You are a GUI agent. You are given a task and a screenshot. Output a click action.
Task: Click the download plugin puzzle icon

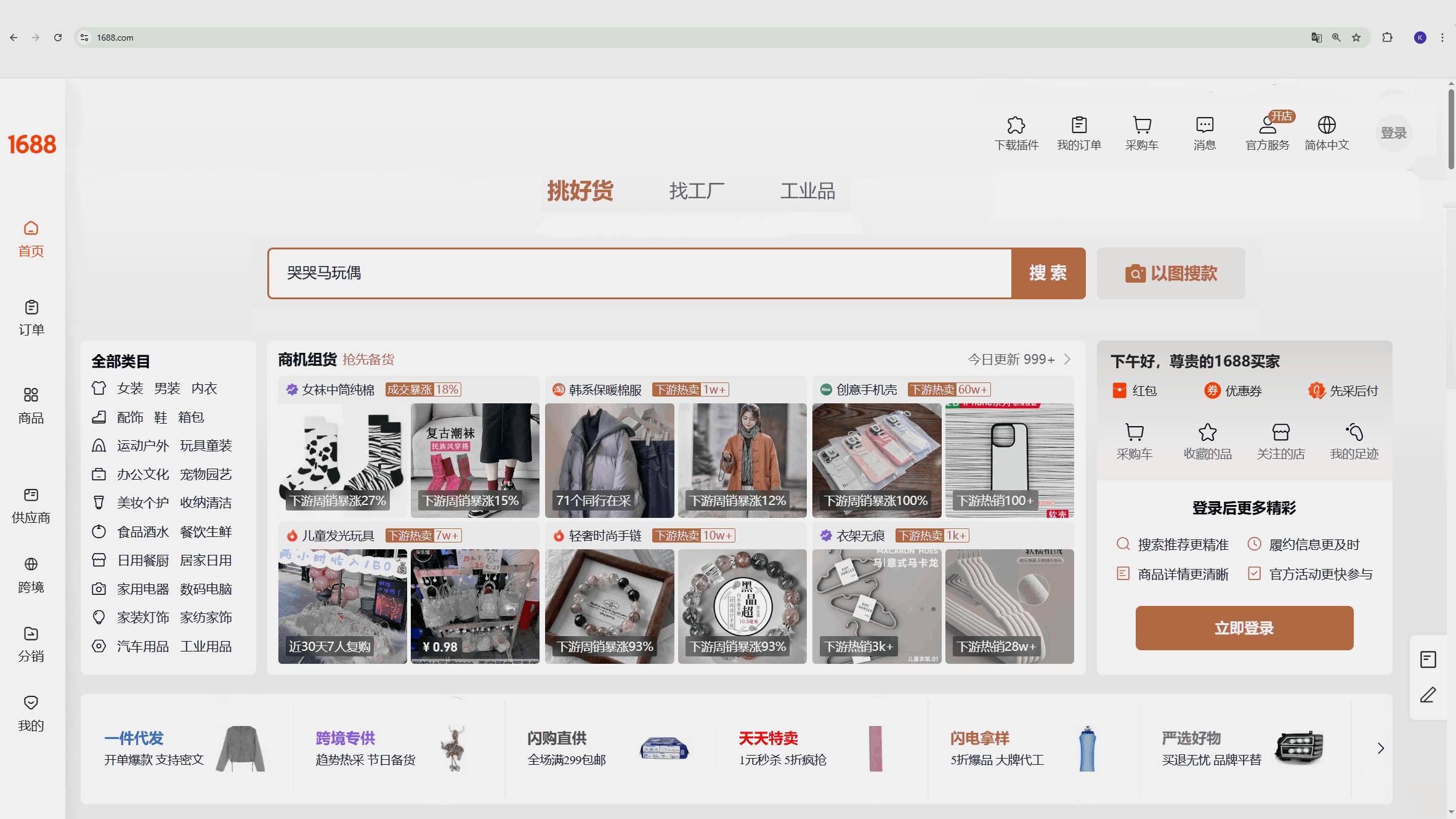(1016, 126)
